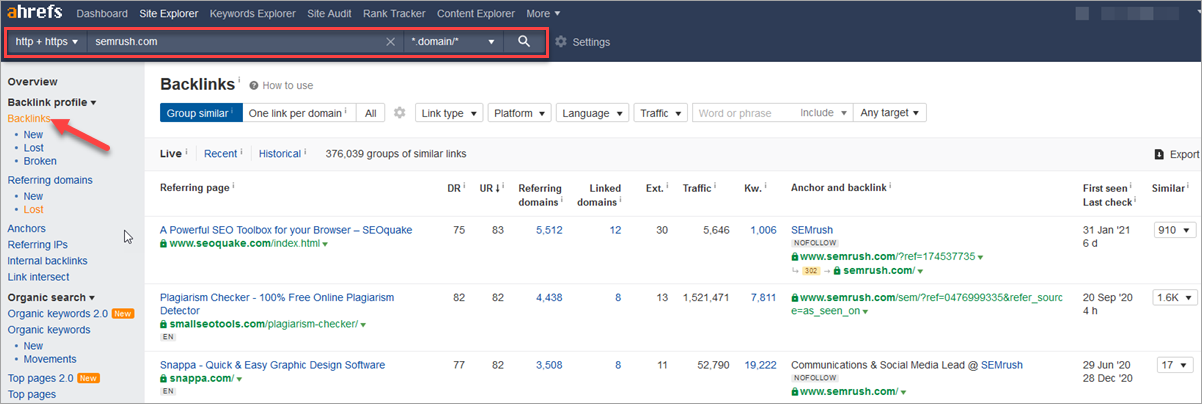Collapse the Backlink profile section

pos(52,102)
